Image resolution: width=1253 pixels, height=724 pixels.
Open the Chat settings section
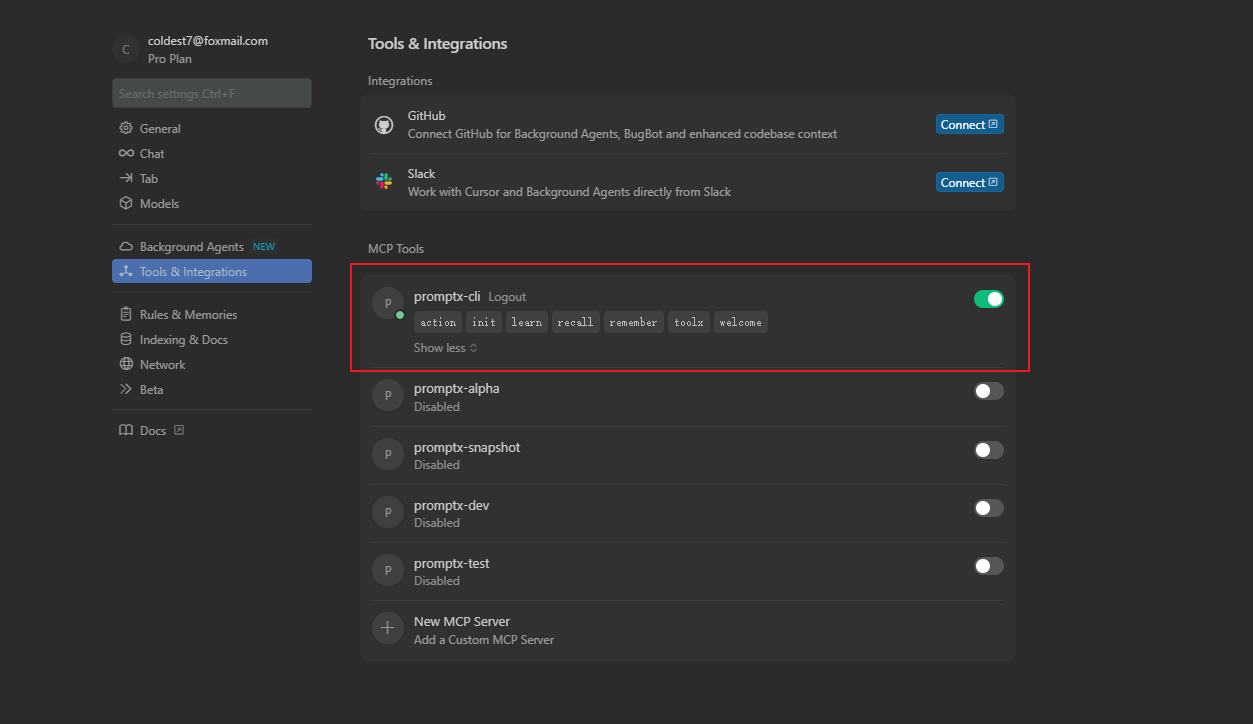click(212, 153)
